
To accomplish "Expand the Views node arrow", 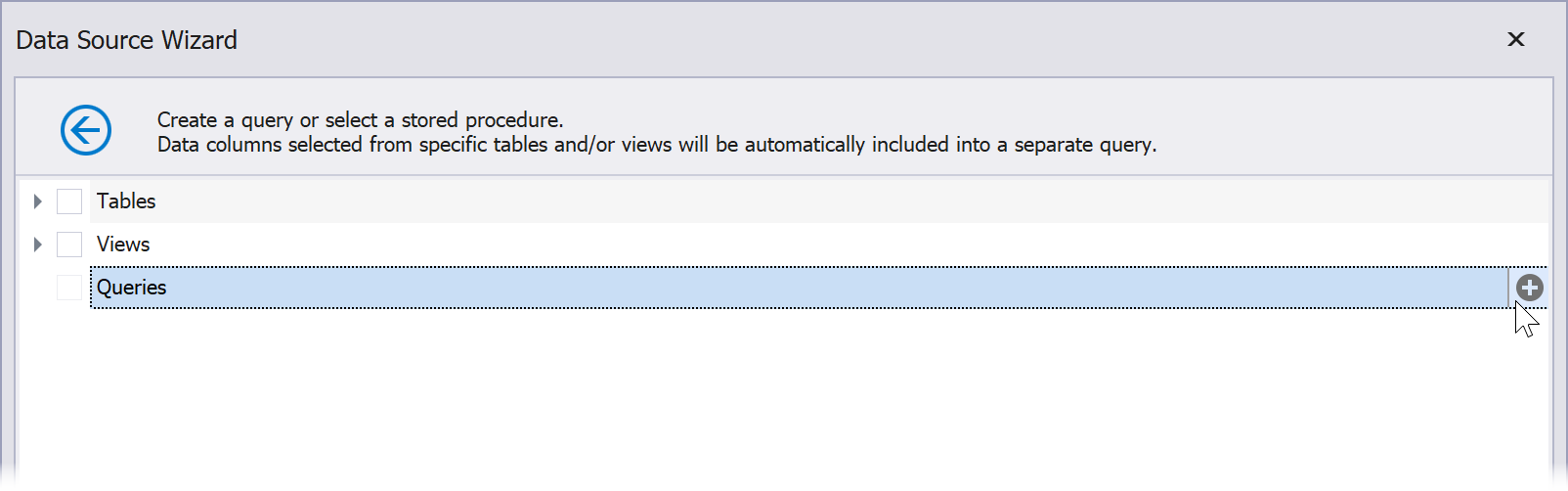I will click(37, 245).
